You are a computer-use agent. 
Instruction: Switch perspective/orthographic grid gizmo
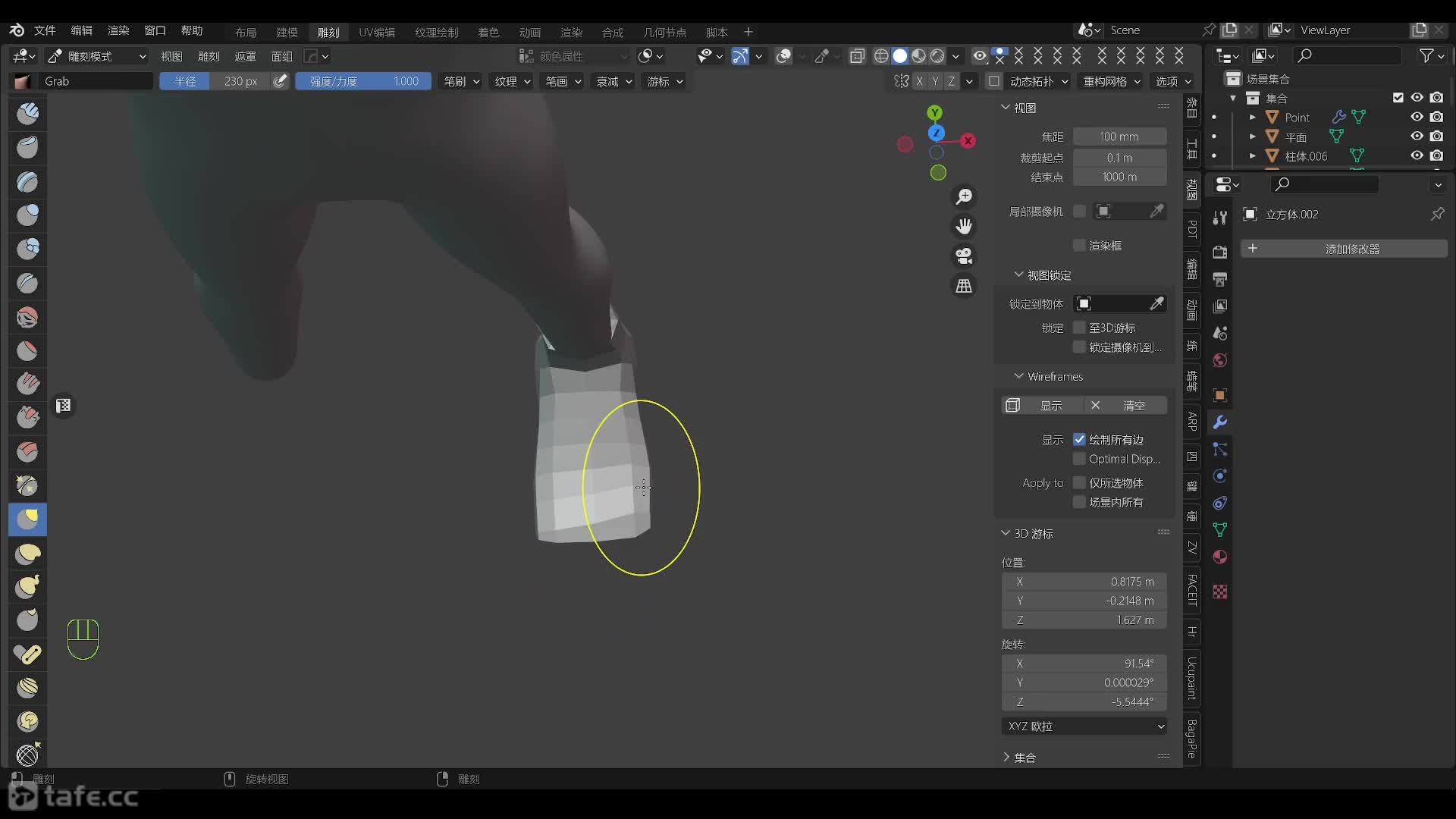click(964, 286)
